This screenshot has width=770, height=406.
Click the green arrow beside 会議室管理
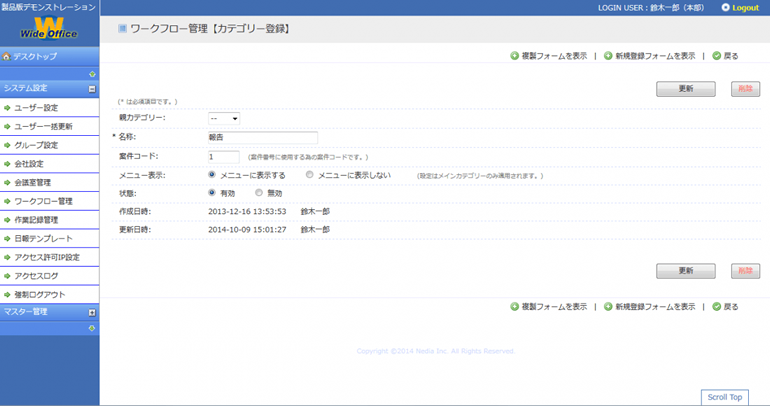[7, 182]
